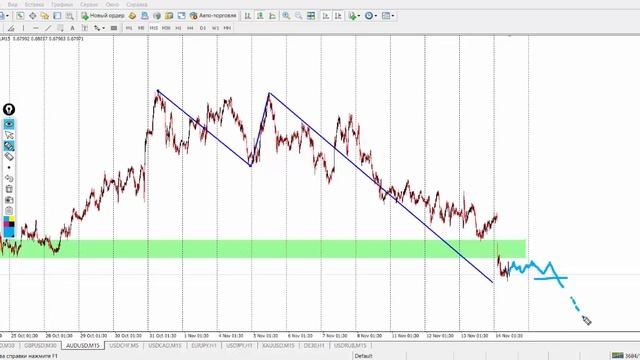Image resolution: width=640 pixels, height=360 pixels.
Task: Open Market Watch panel icon
Action: [x=20, y=16]
